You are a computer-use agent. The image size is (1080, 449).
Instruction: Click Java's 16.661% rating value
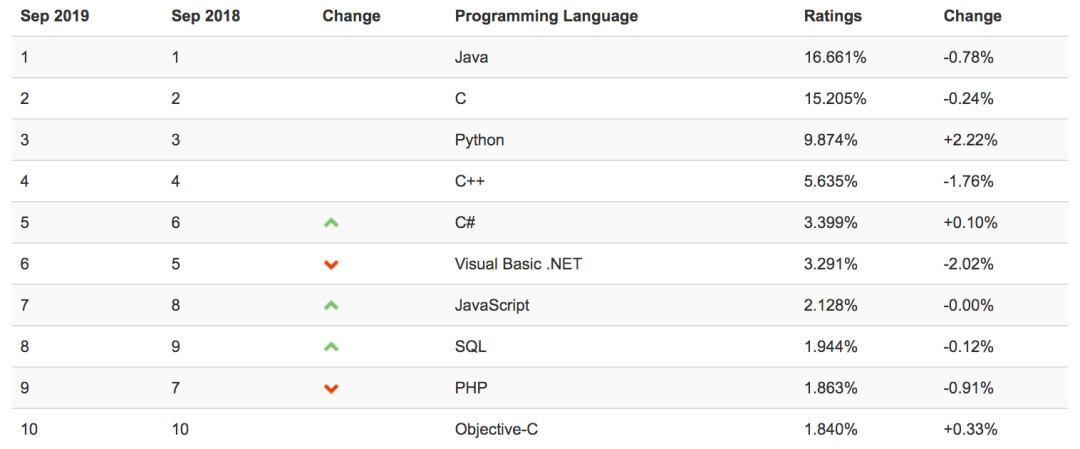[835, 58]
